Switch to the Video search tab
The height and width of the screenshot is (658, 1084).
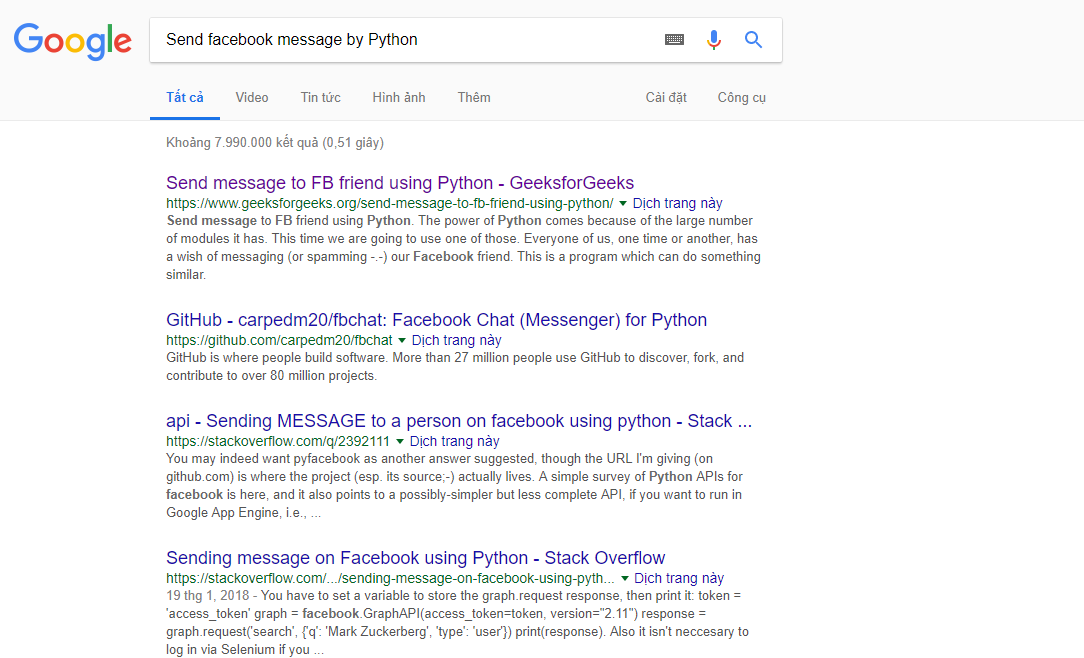(251, 97)
